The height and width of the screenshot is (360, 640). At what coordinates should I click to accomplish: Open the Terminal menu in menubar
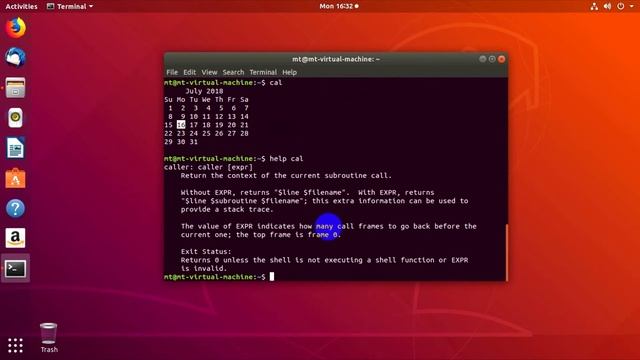point(263,72)
